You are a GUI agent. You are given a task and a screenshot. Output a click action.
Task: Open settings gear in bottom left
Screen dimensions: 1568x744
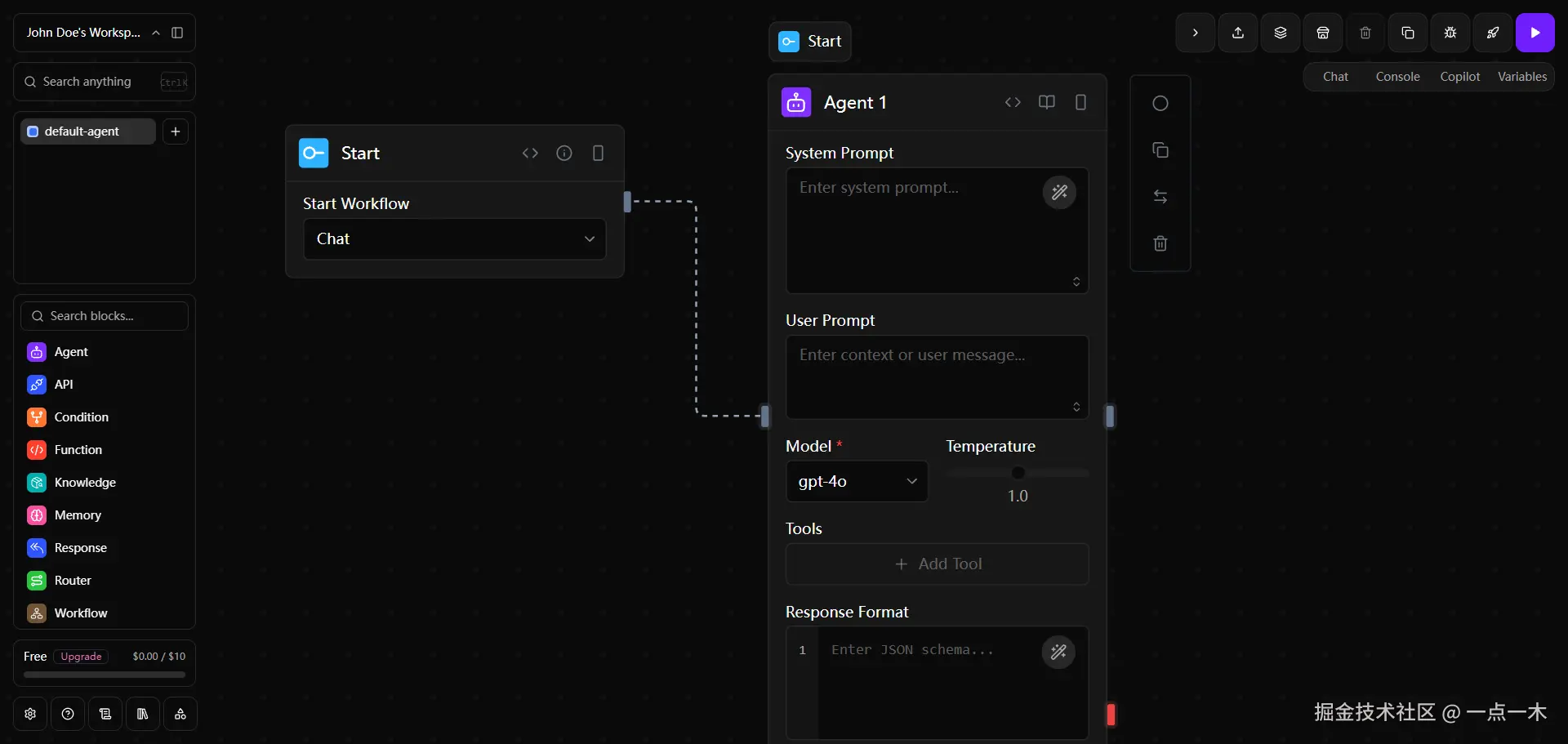pyautogui.click(x=30, y=714)
